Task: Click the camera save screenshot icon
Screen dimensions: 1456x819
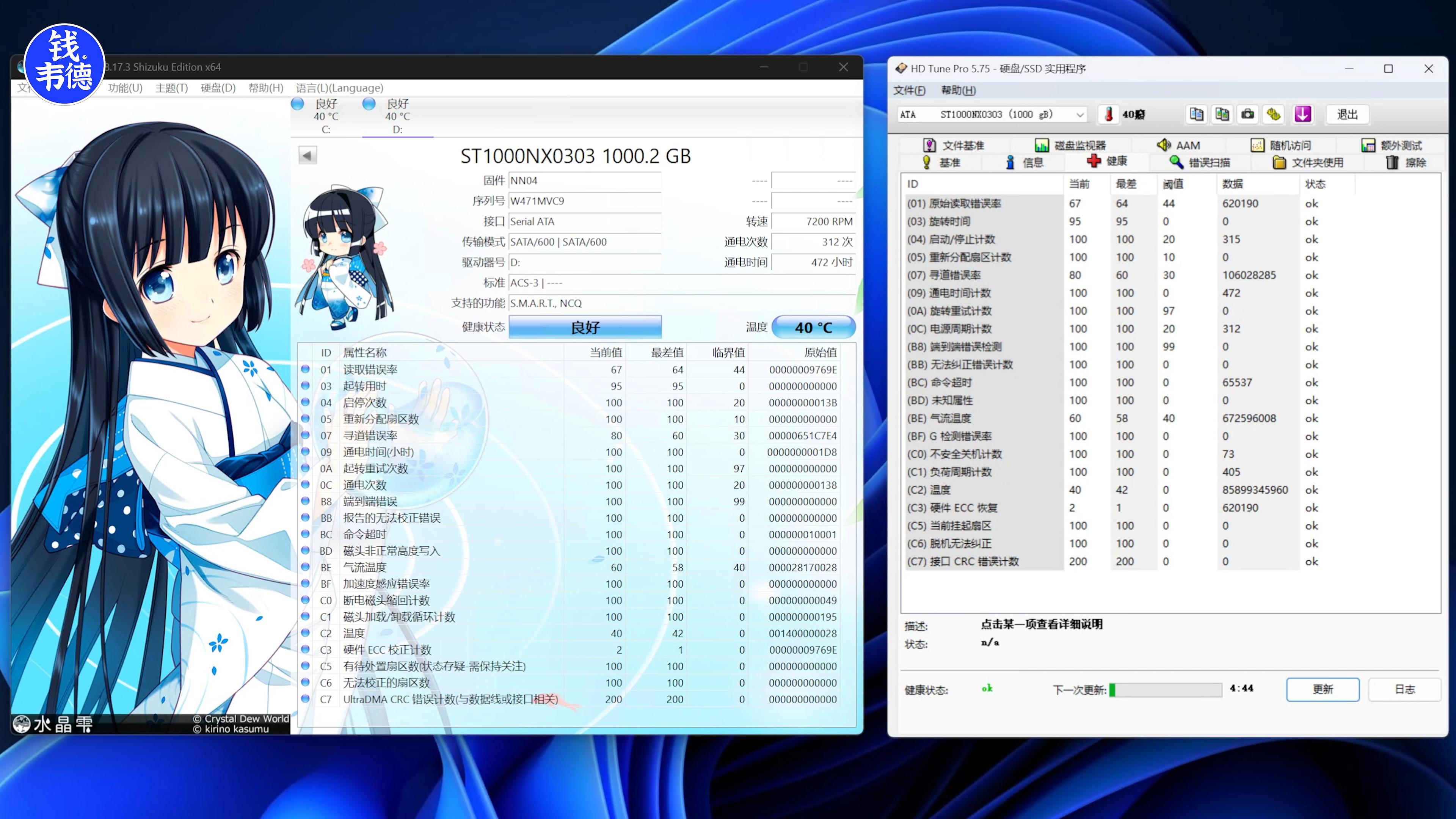Action: click(1247, 115)
